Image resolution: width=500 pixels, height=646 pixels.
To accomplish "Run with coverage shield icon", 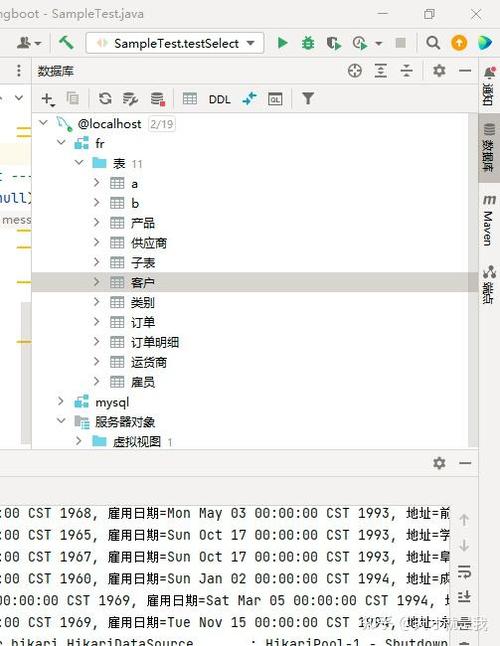I will pos(333,43).
